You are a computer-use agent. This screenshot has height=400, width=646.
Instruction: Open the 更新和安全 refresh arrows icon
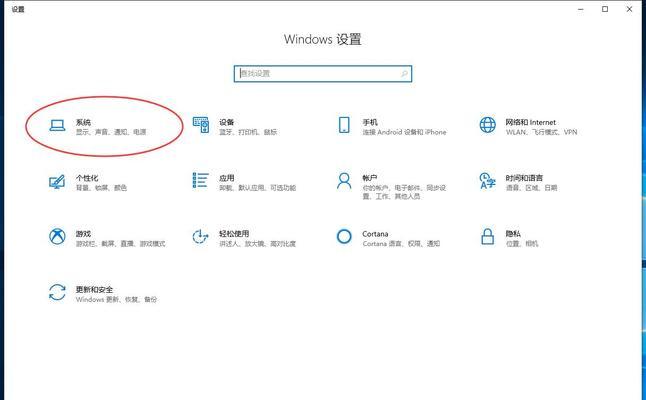coord(57,292)
